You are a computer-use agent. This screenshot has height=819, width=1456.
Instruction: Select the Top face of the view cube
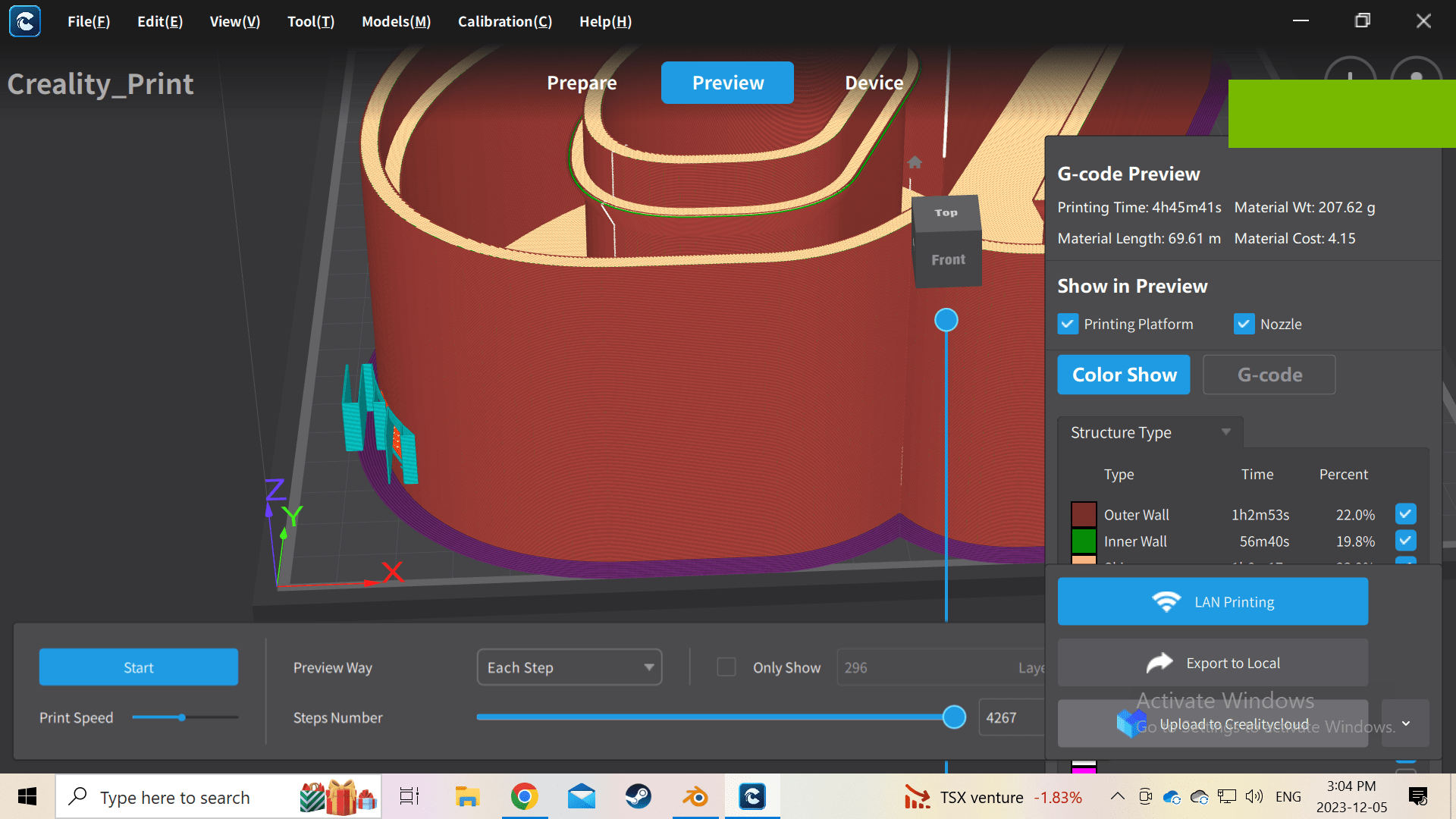click(x=945, y=212)
